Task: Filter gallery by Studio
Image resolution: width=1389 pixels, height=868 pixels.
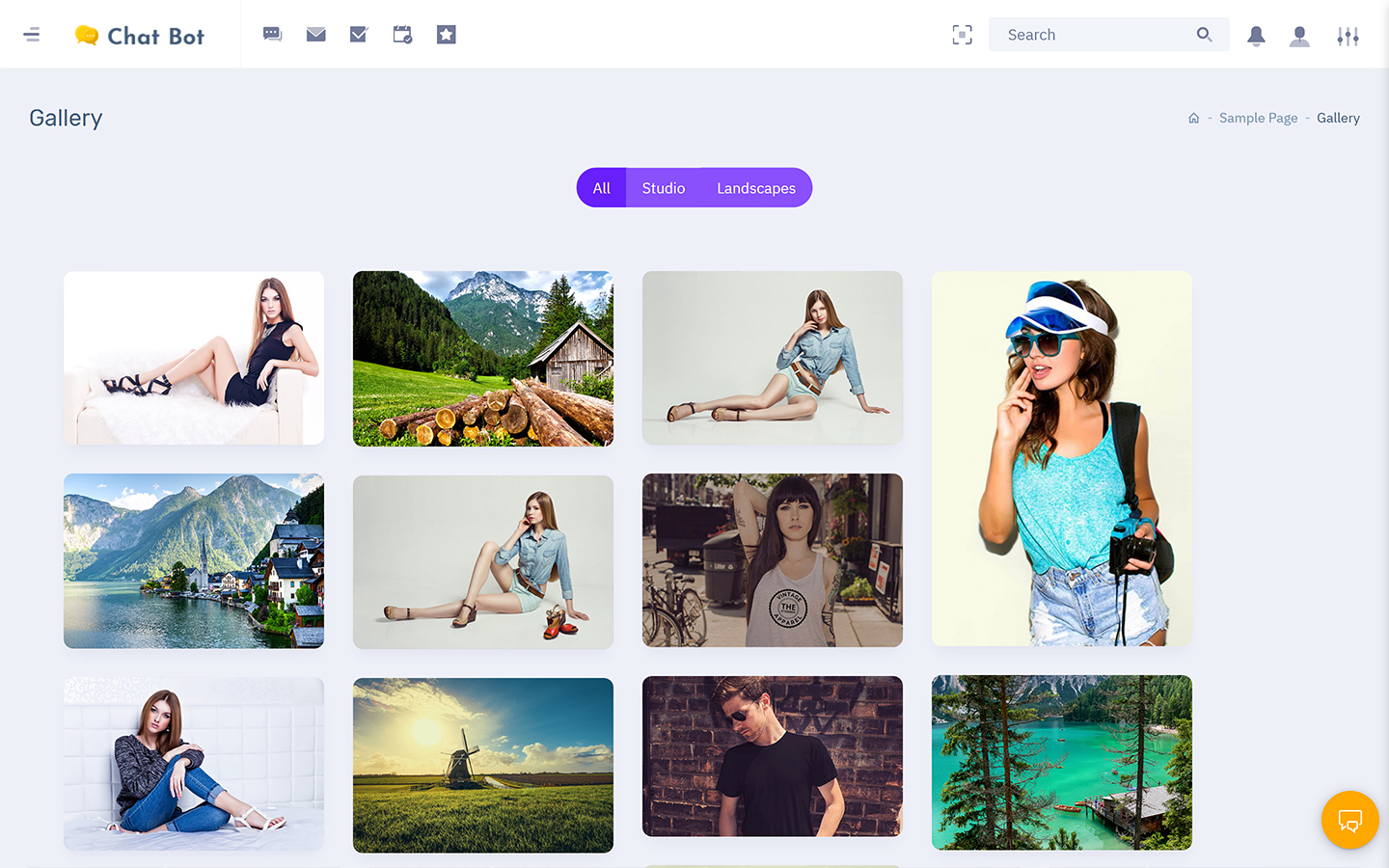Action: point(664,188)
